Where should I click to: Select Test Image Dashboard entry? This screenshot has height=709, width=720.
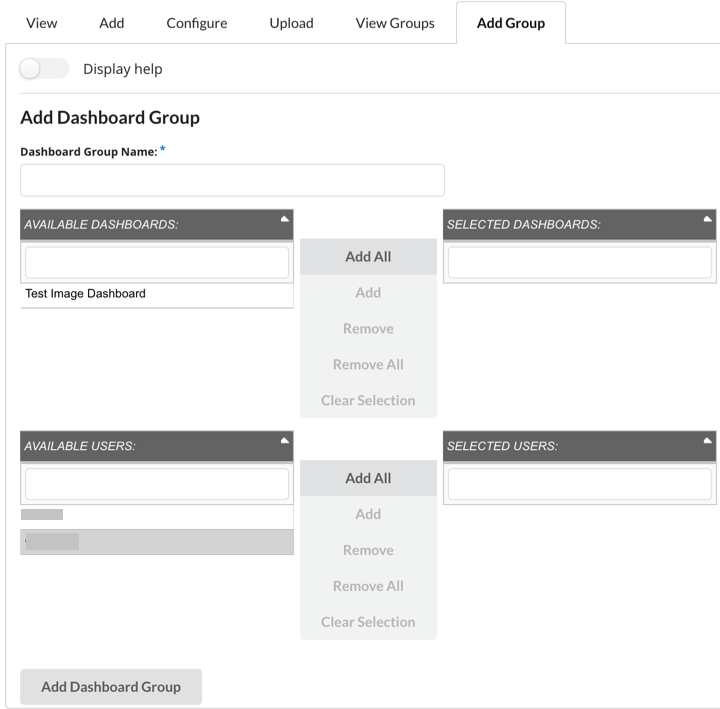(157, 294)
